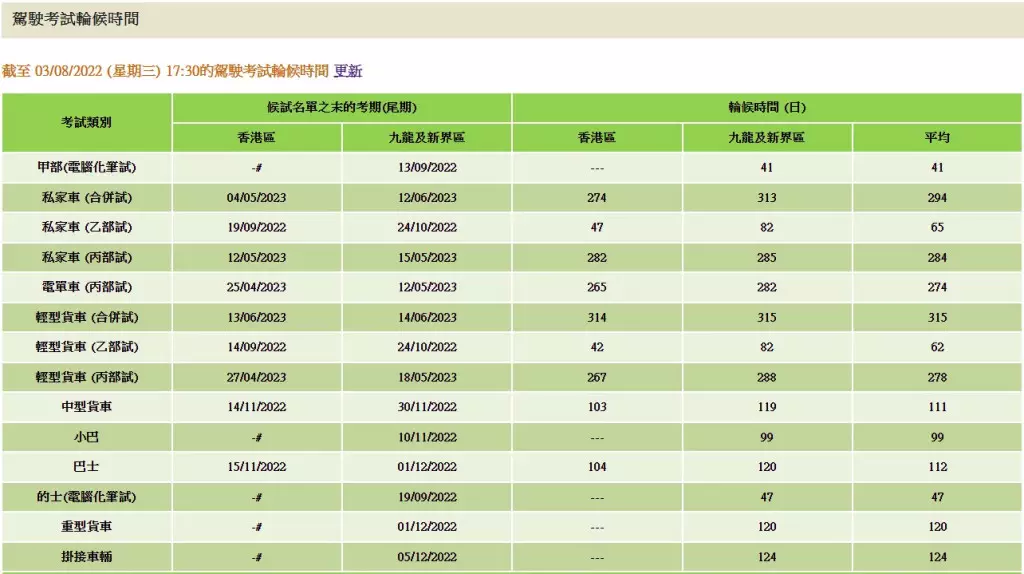This screenshot has height=574, width=1024.
Task: Click the 候試名單之末的考期(尾期) header
Action: tap(341, 107)
